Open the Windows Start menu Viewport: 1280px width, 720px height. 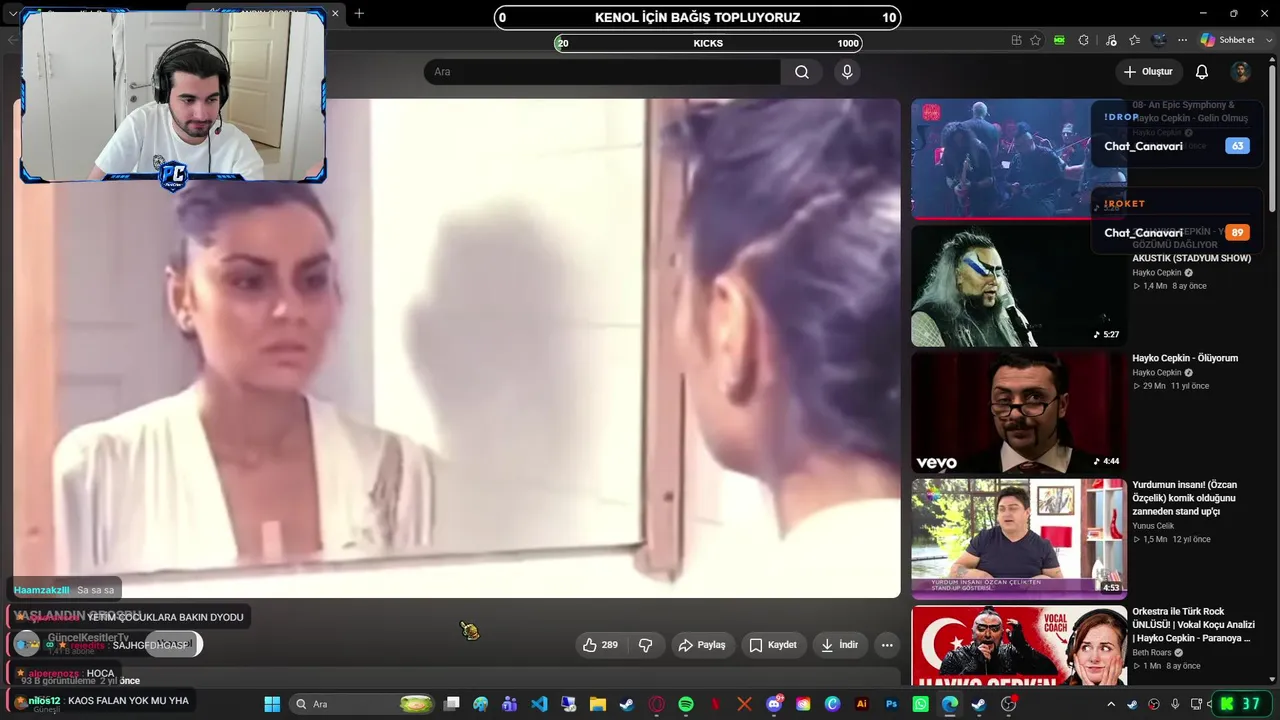click(x=272, y=704)
